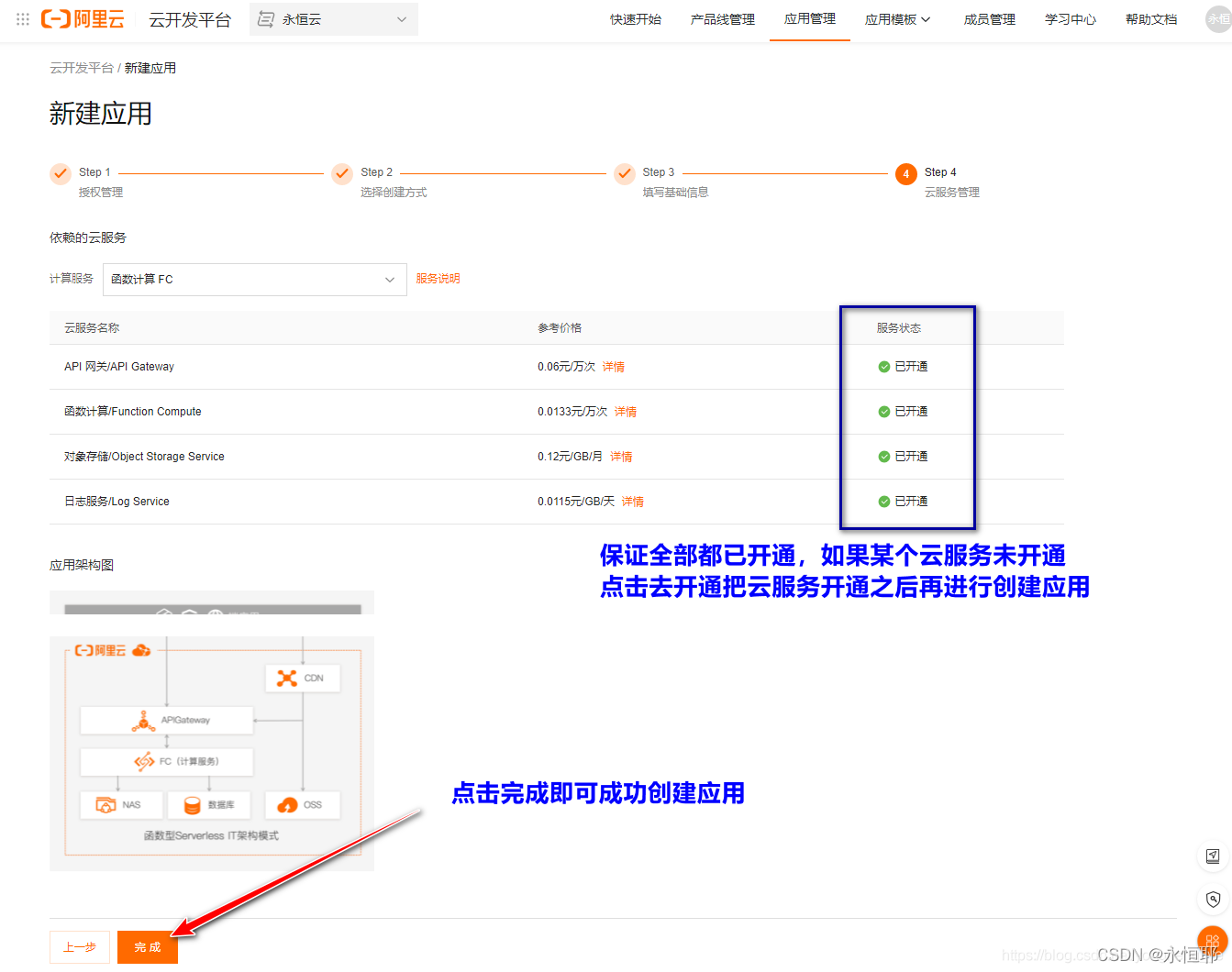The image size is (1232, 972).
Task: Click the 日志服务/Log Service row name
Action: point(117,502)
